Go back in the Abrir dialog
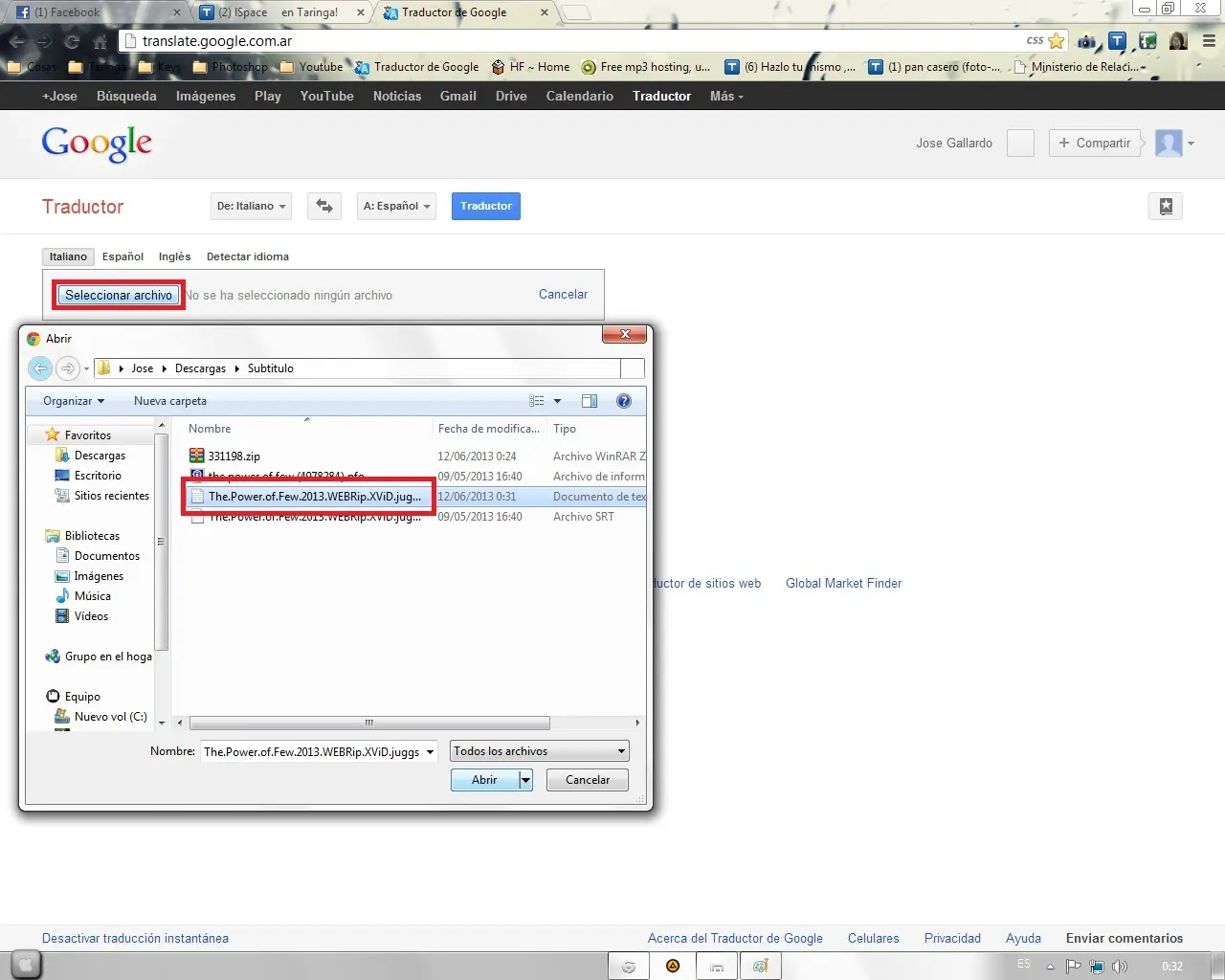 tap(40, 368)
